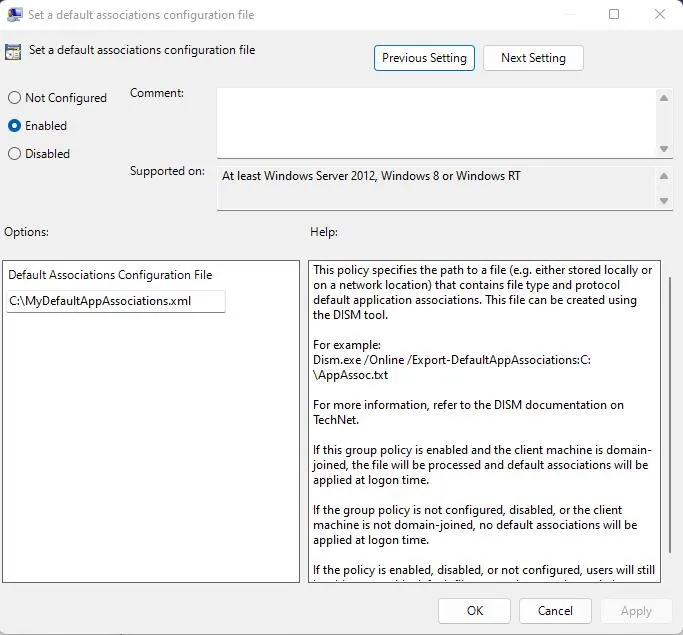Click Comment box scroll down arrow
Screen dimensions: 683x635
point(664,149)
